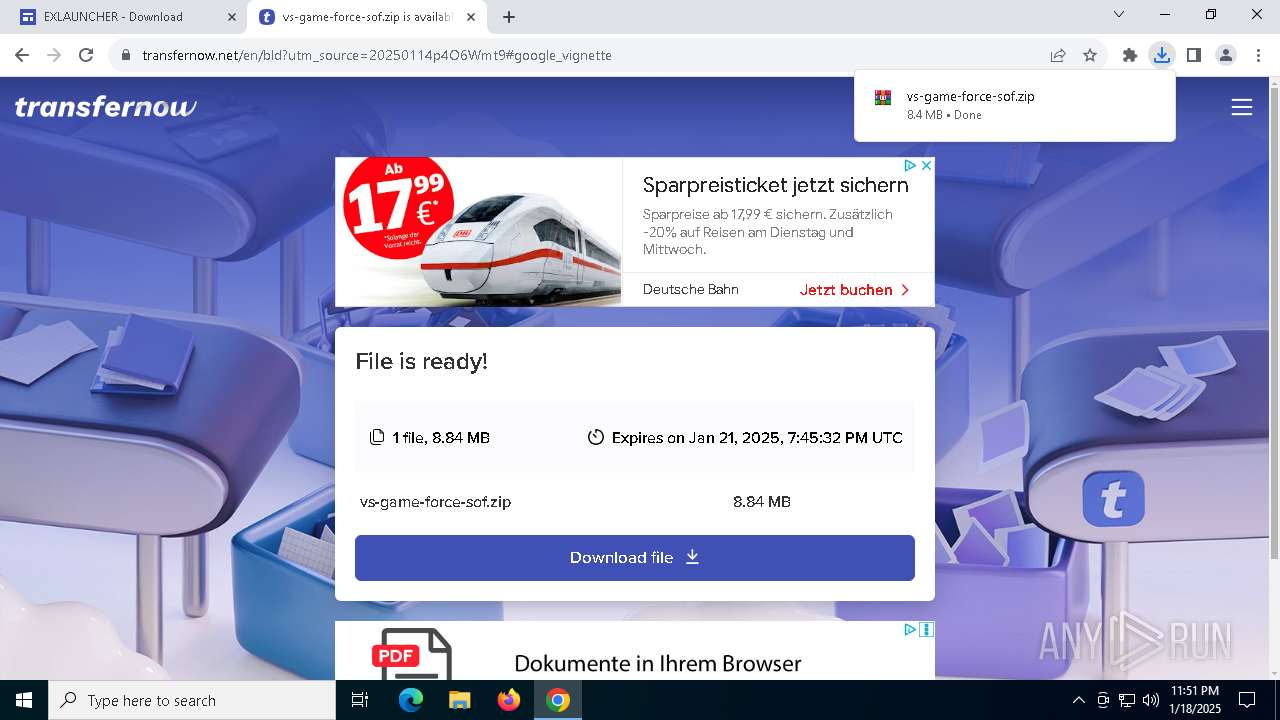Open Task View on the taskbar
This screenshot has height=720, width=1280.
point(360,700)
